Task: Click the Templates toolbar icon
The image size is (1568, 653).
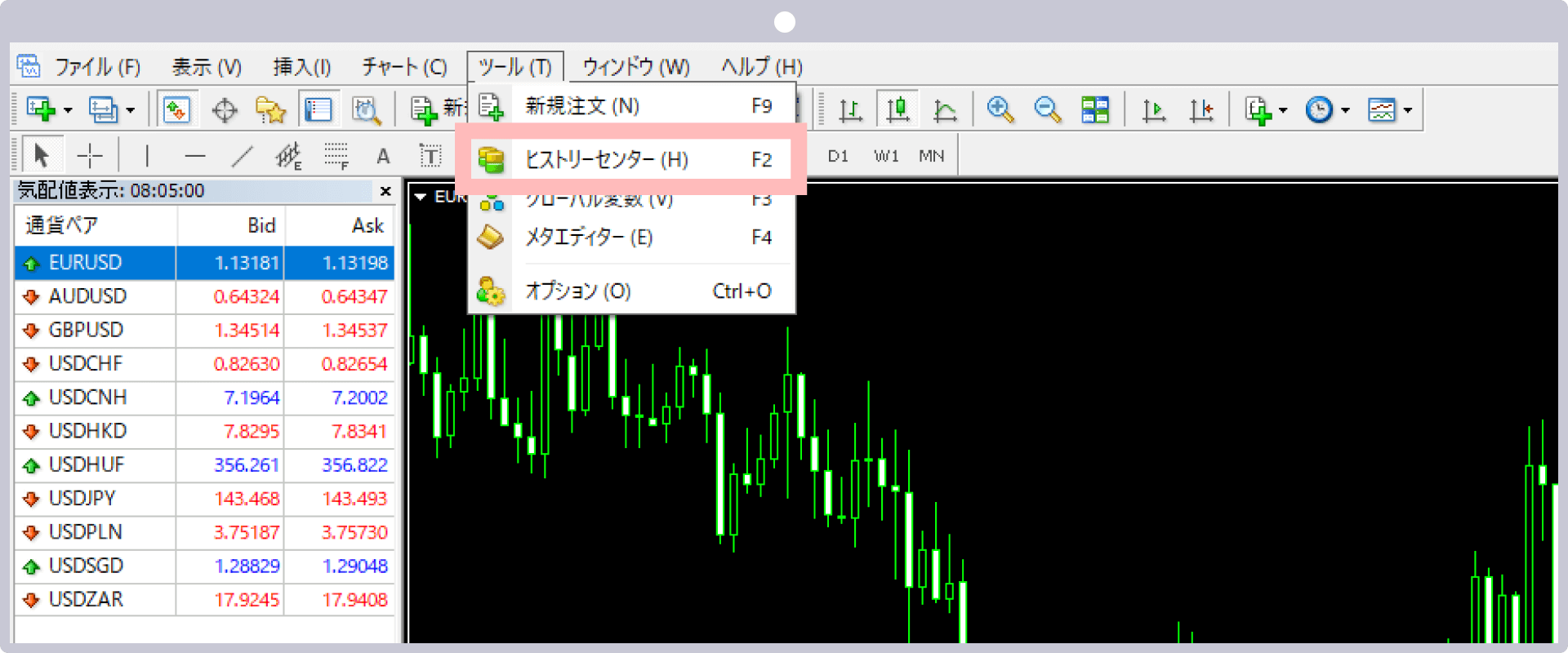Action: click(x=1382, y=109)
